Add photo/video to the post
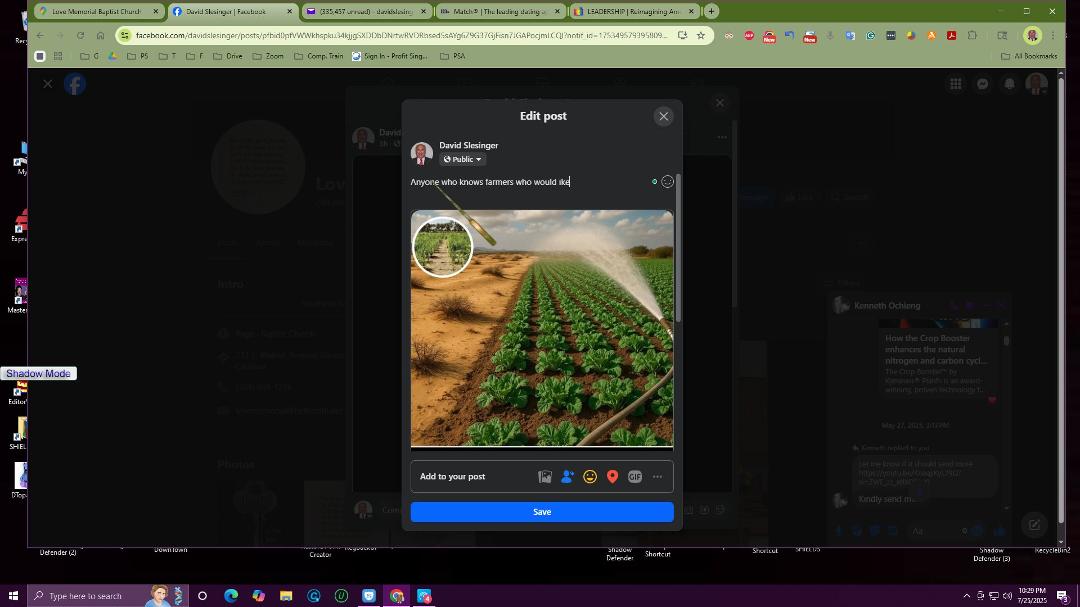This screenshot has width=1080, height=607. (545, 477)
